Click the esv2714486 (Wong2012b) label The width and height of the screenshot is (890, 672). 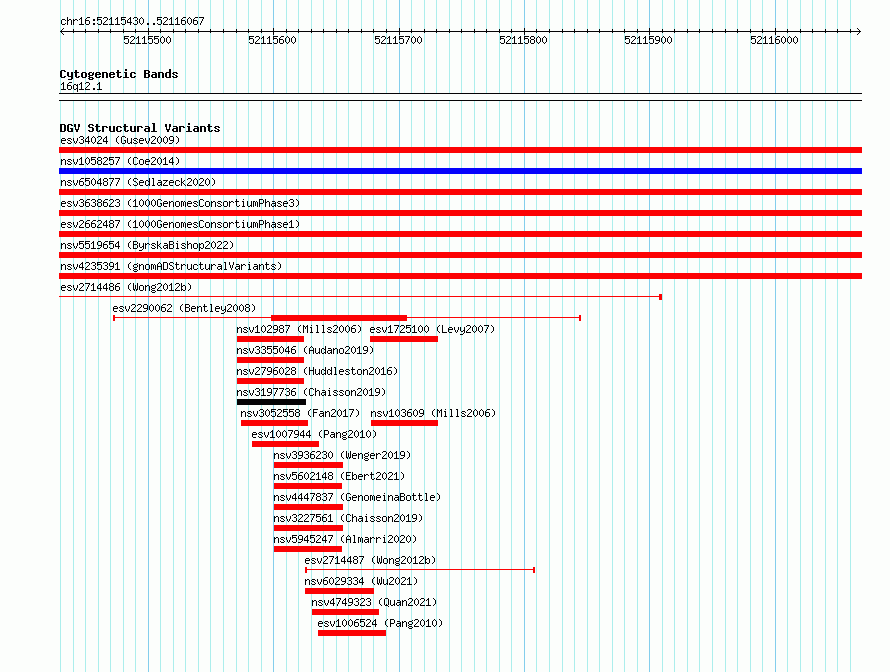[x=126, y=287]
